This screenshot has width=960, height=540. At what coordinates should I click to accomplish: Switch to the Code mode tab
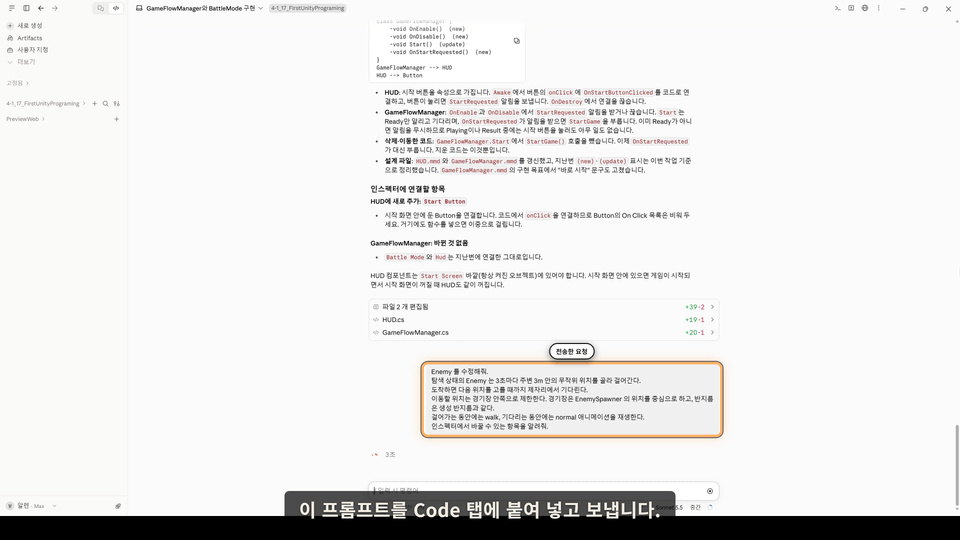116,8
